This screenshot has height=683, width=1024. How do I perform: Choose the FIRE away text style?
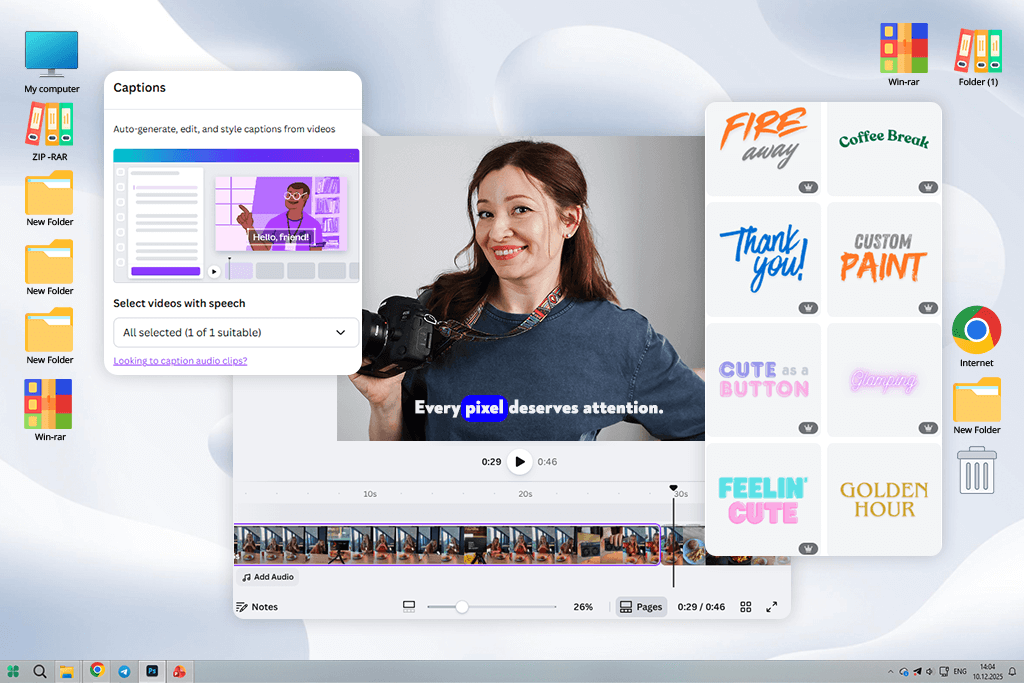point(763,149)
